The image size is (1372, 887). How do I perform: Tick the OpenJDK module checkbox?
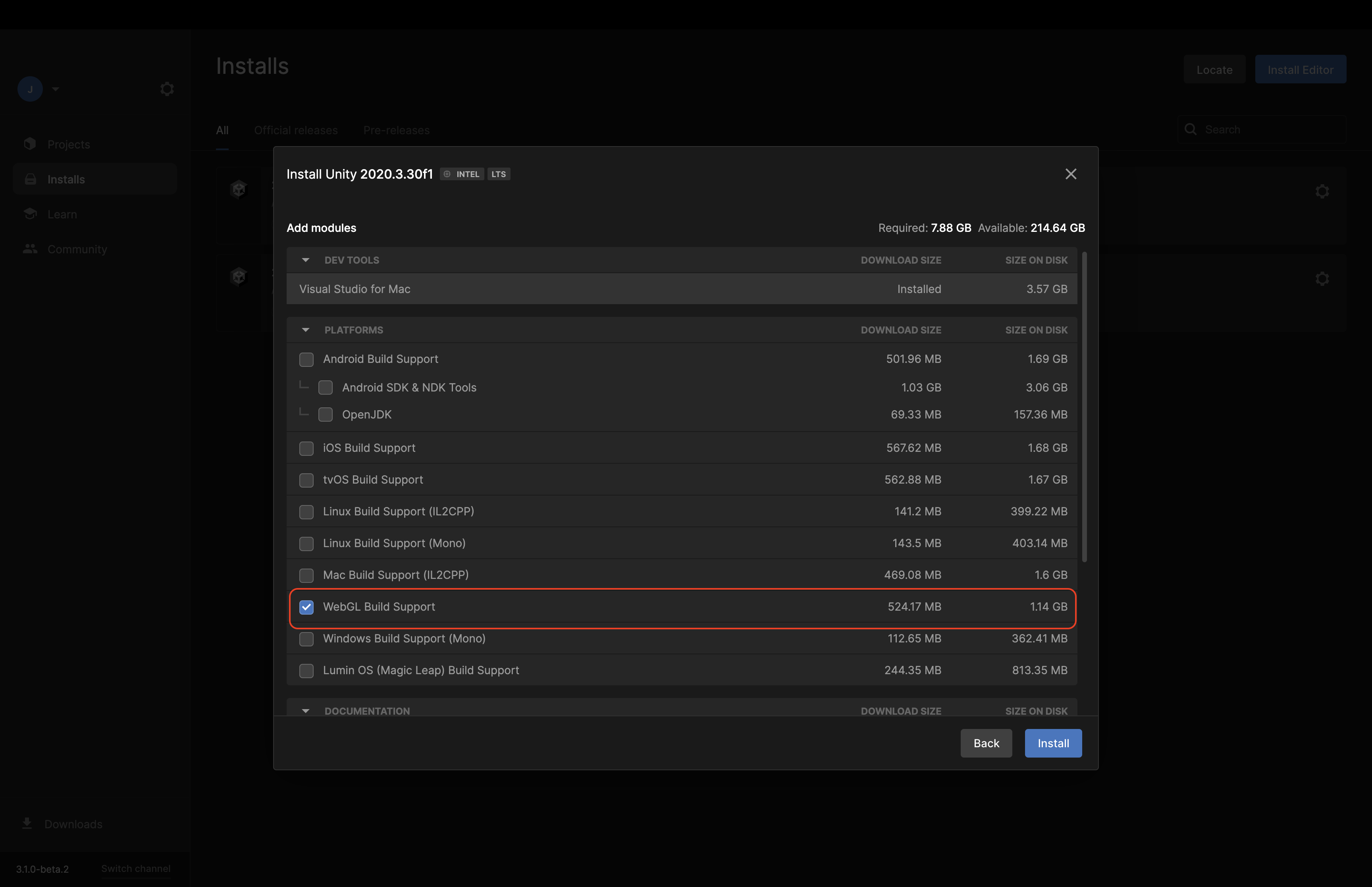click(325, 415)
